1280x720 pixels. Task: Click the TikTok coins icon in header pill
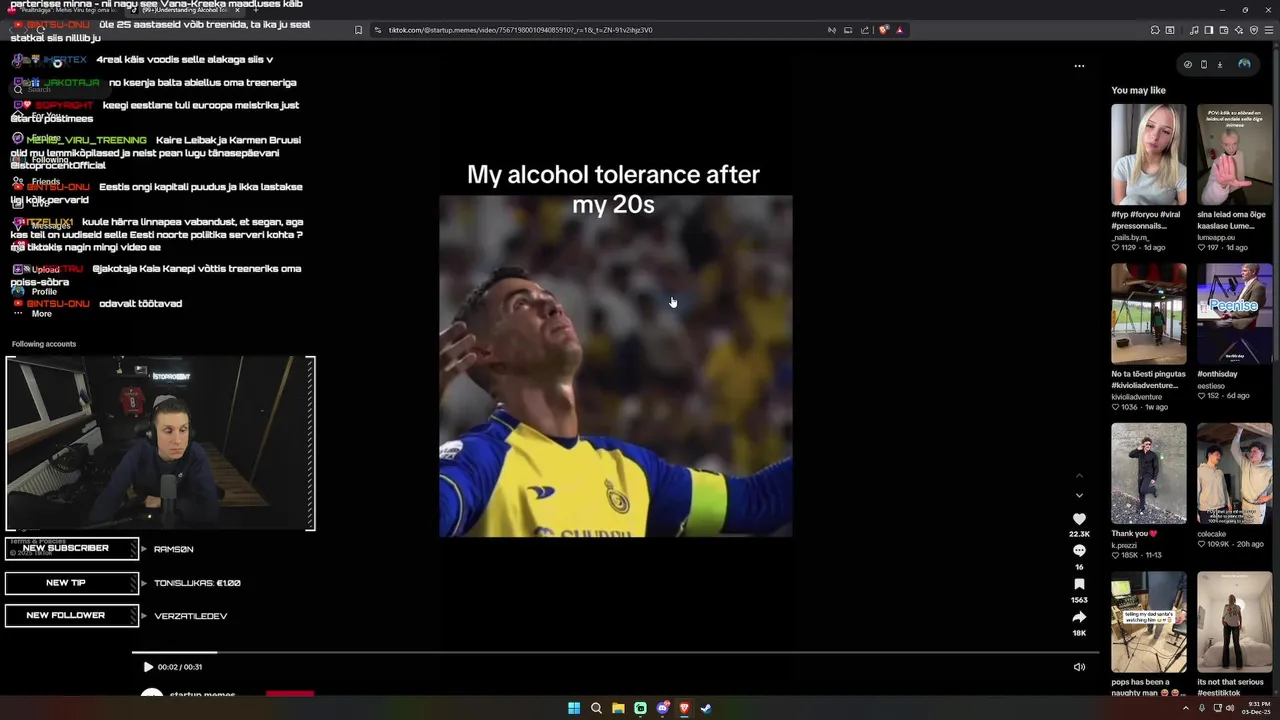(1188, 64)
